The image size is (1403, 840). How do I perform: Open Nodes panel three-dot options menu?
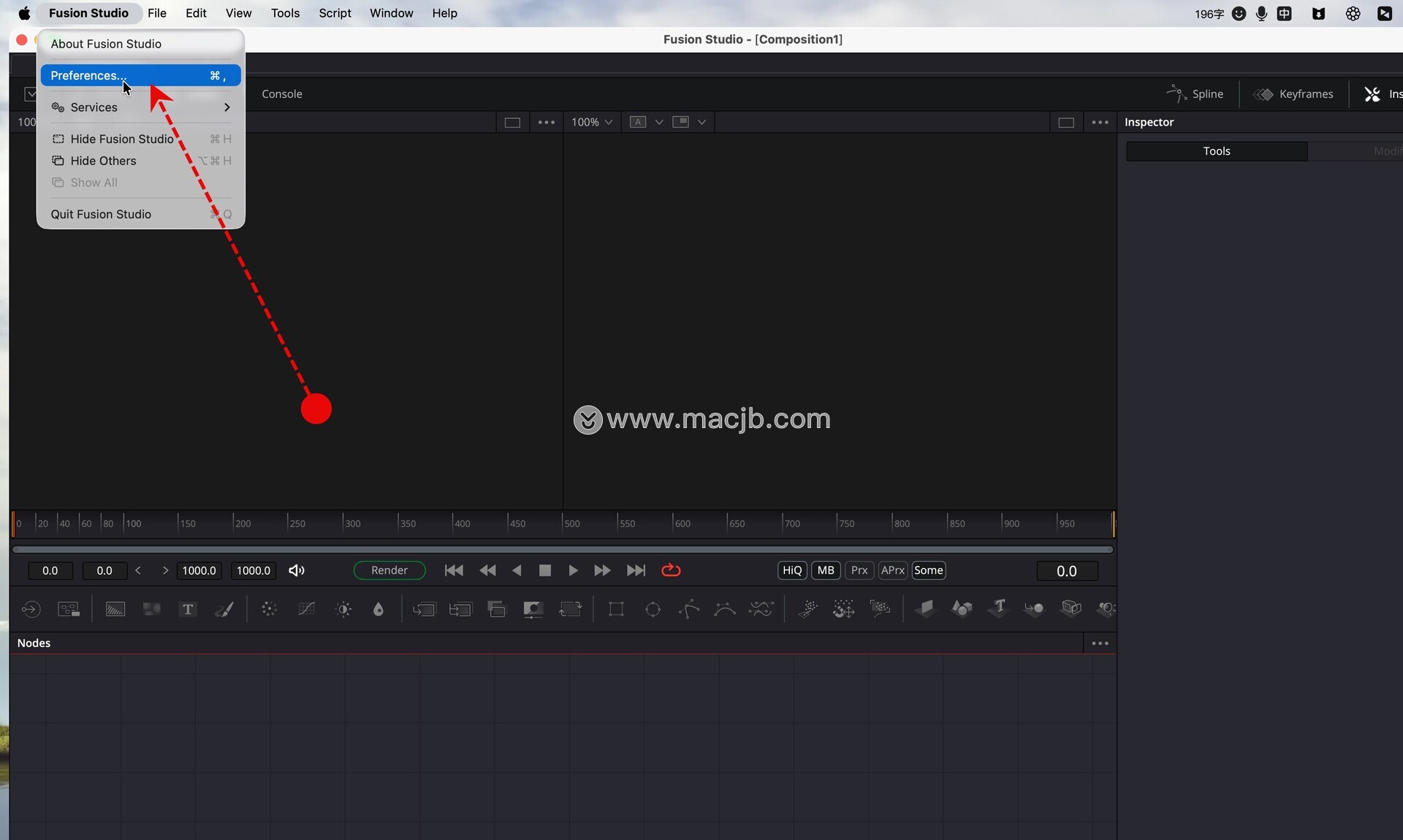point(1100,644)
